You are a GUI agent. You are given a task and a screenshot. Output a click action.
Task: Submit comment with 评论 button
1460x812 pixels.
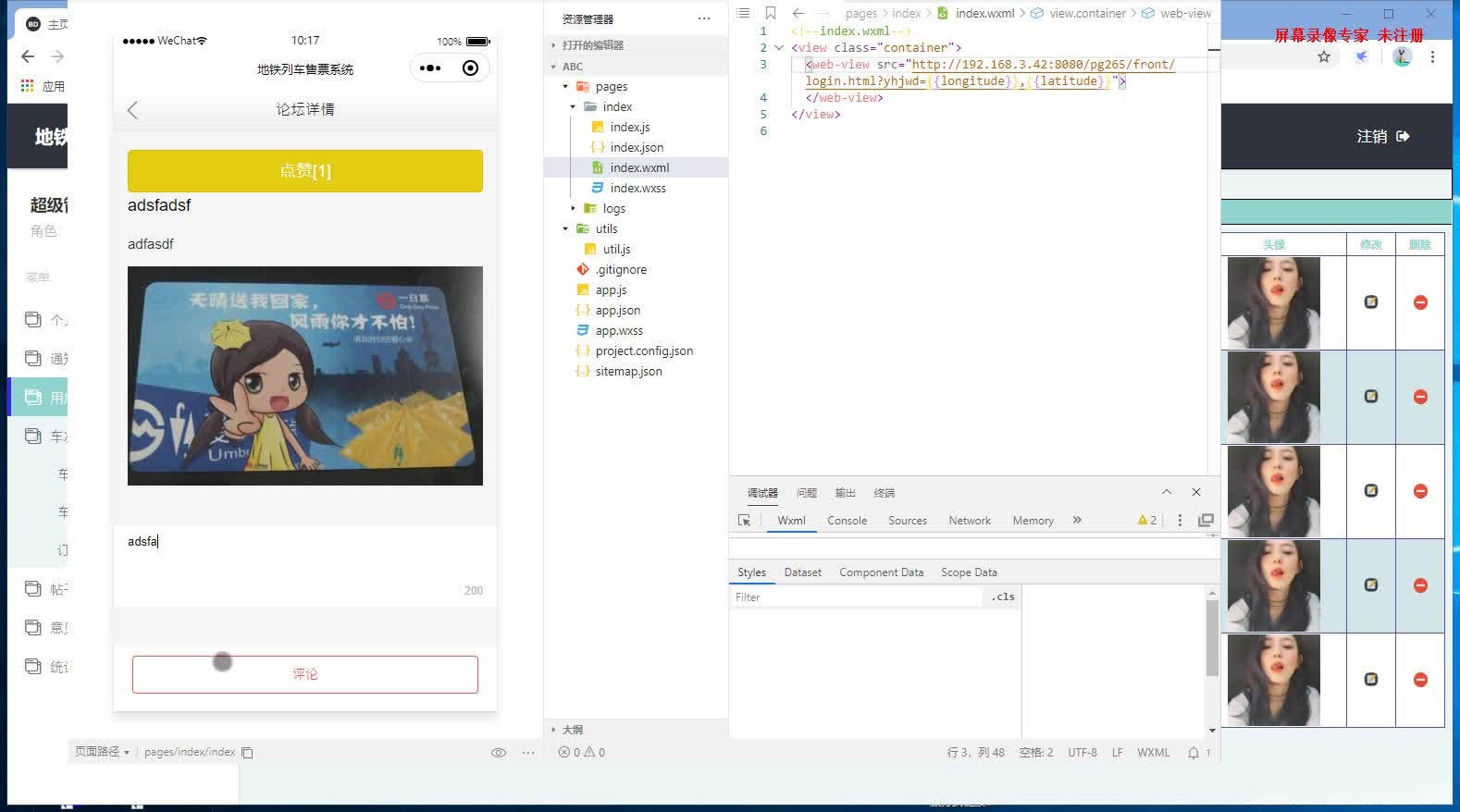(x=305, y=674)
